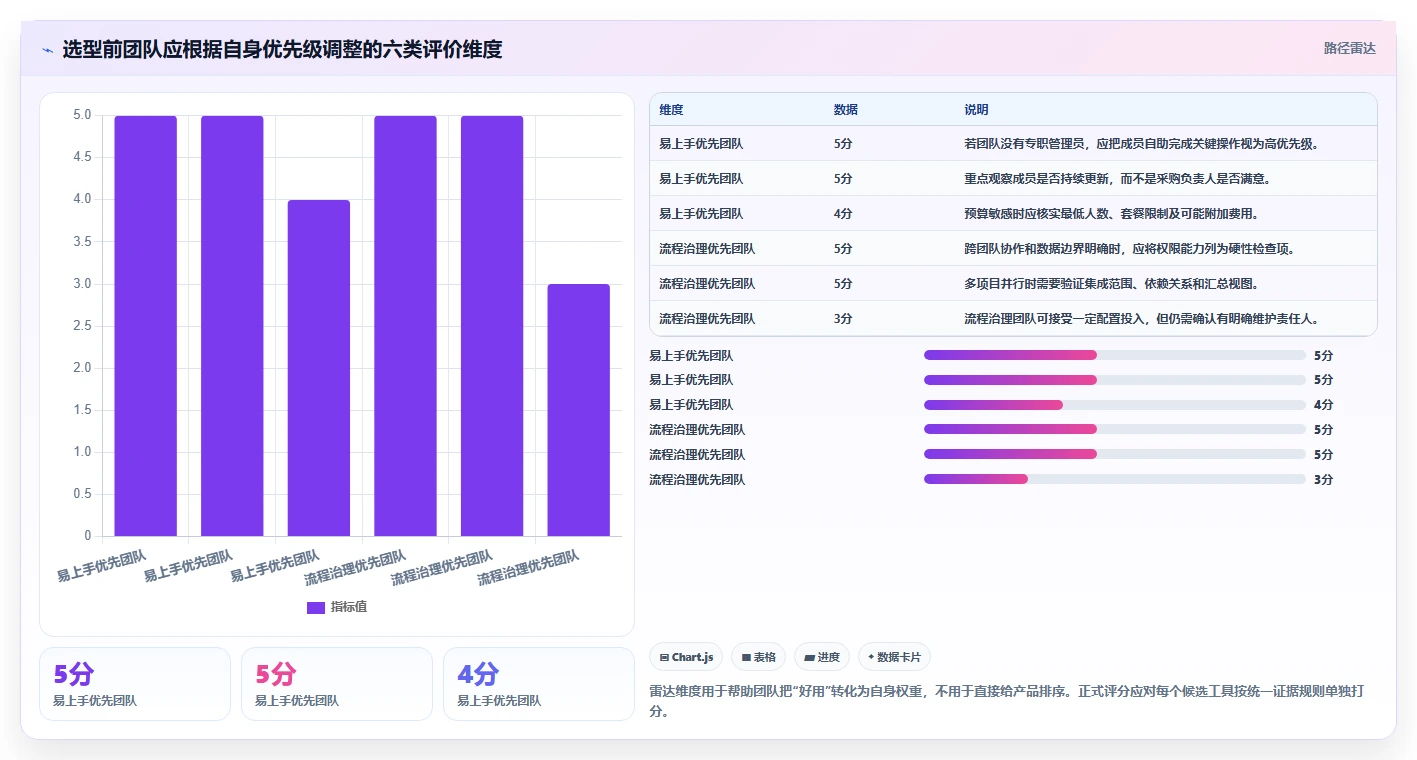Image resolution: width=1417 pixels, height=760 pixels.
Task: Click the pulse icon beside the page title
Action: [x=47, y=50]
